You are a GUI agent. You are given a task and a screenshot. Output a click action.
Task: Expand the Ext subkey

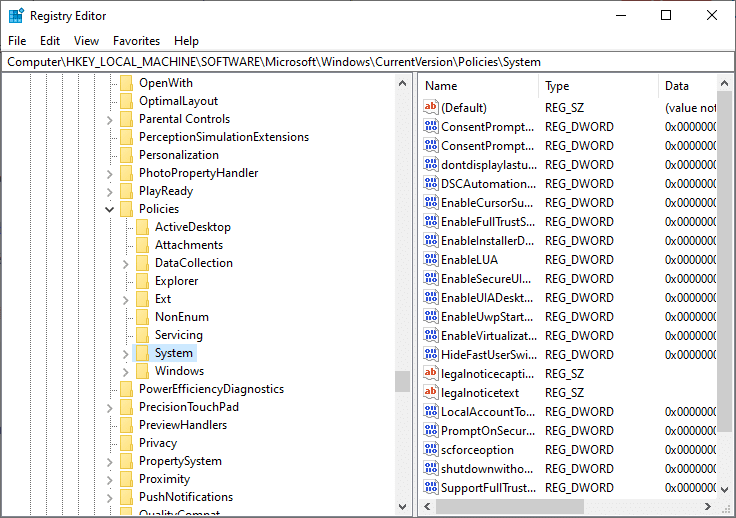[125, 300]
